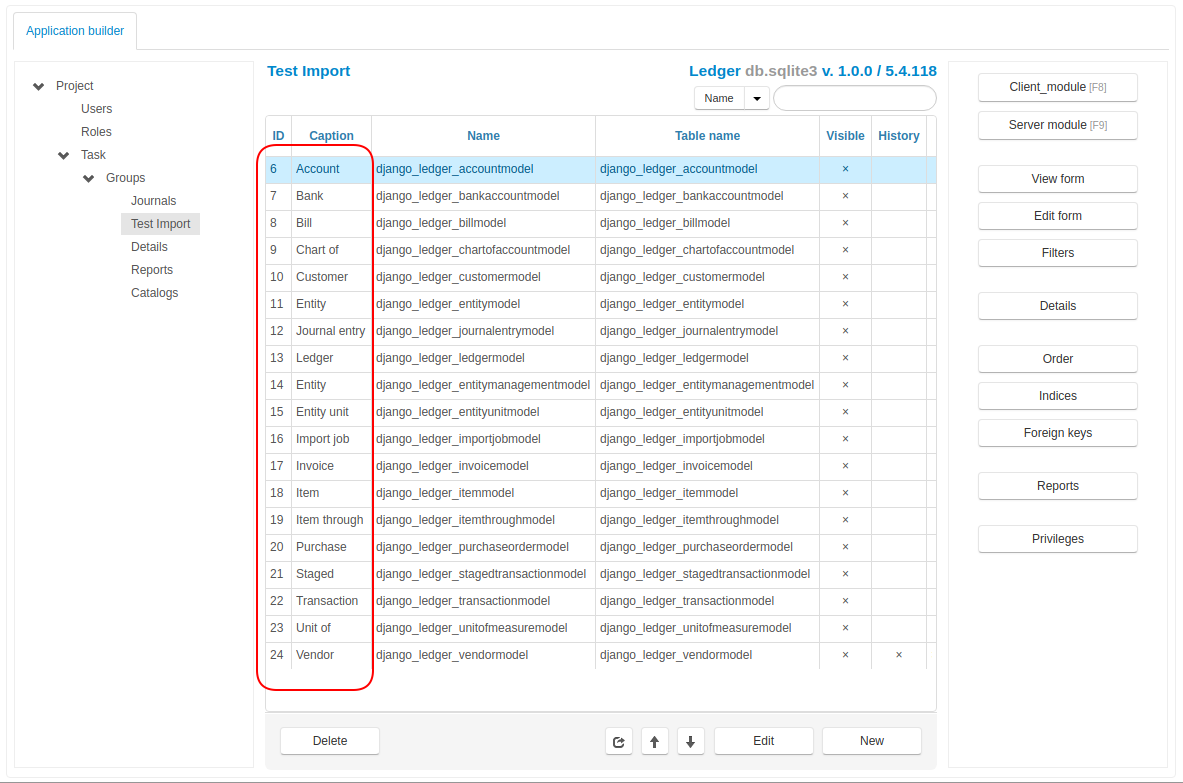Select the Staged caption cell
The width and height of the screenshot is (1183, 783).
pyautogui.click(x=331, y=574)
